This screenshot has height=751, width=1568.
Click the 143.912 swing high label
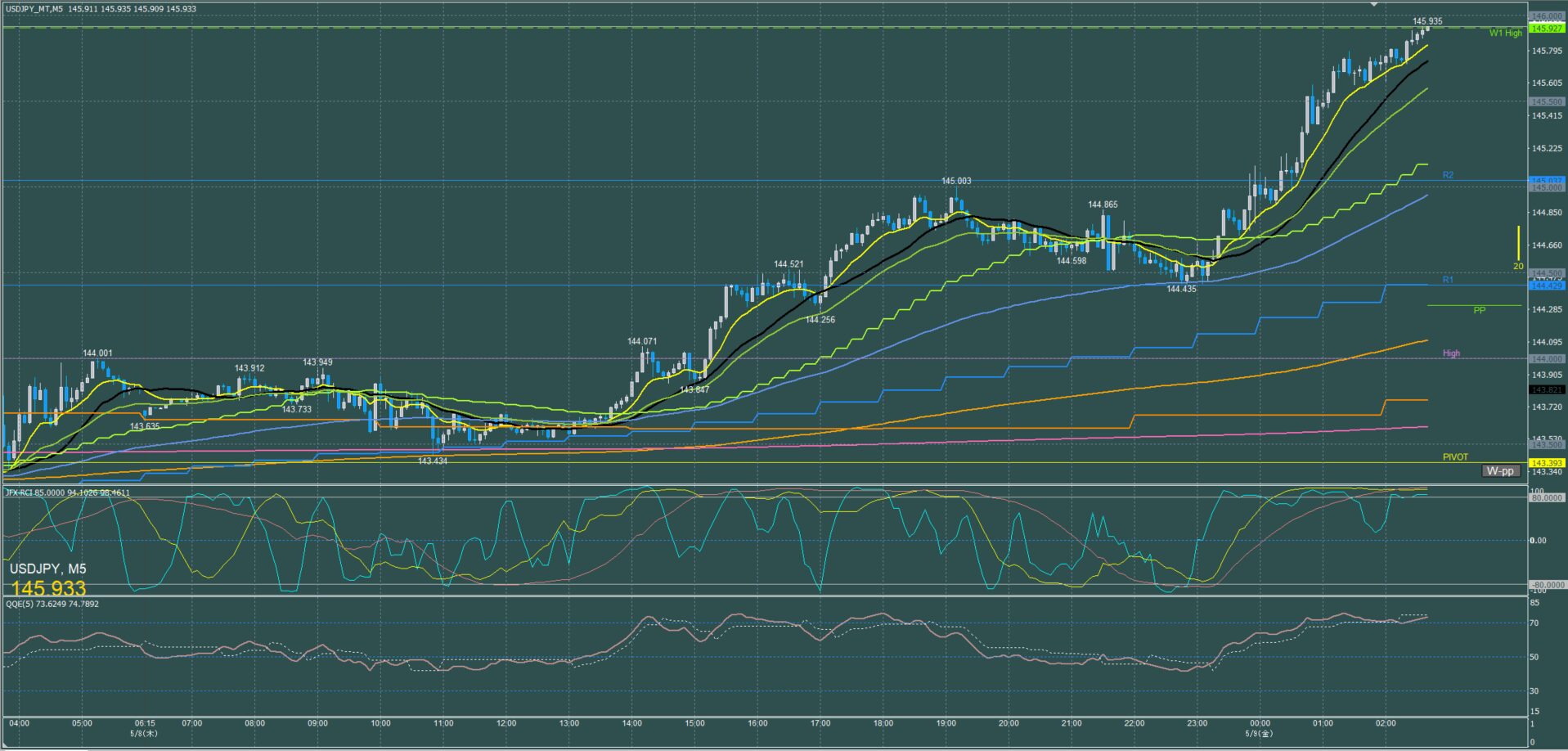[249, 368]
